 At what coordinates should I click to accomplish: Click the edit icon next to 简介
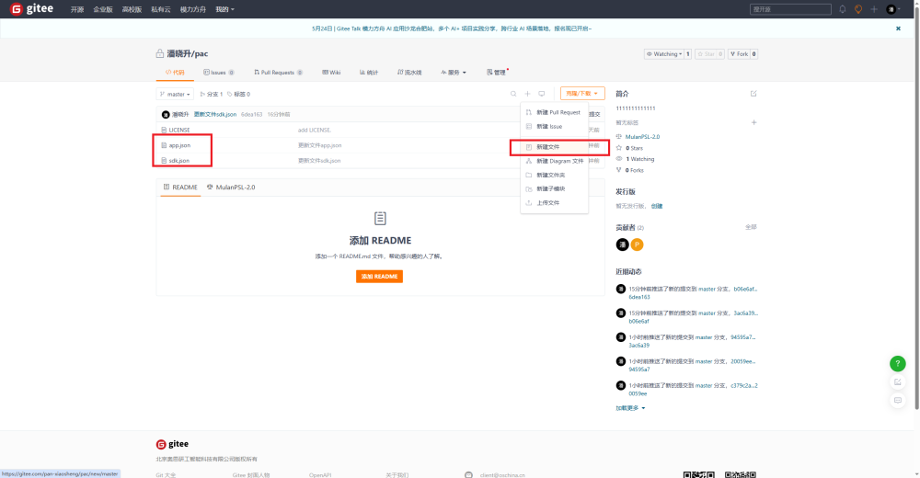753,94
